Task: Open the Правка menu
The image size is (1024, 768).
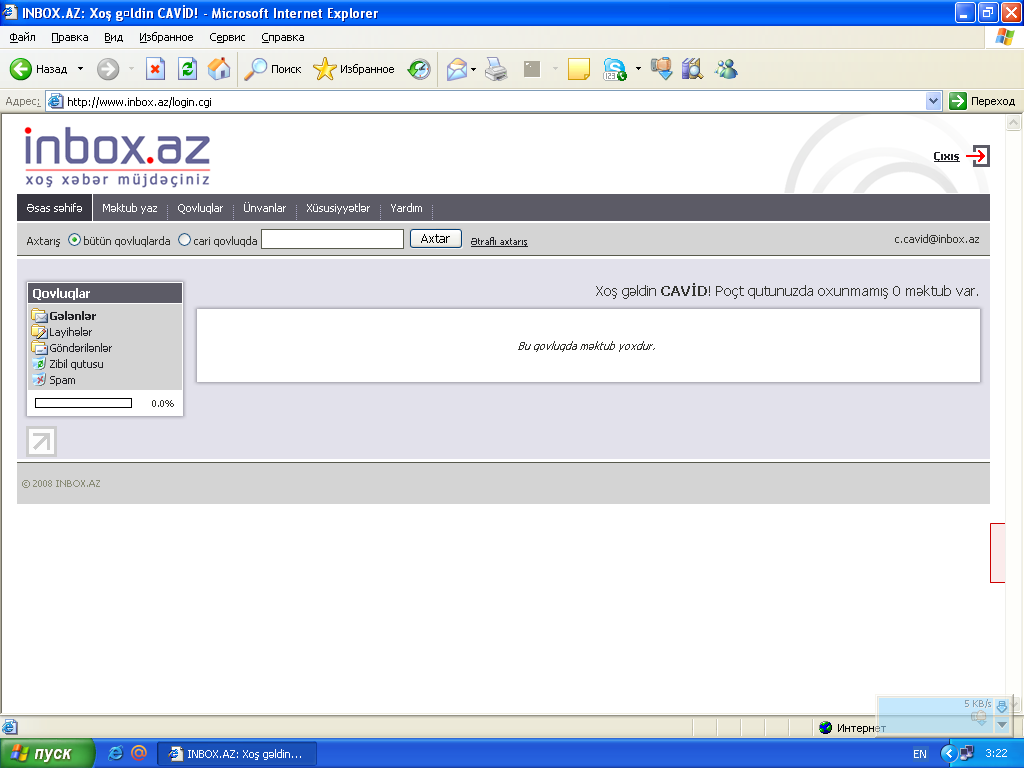Action: click(x=70, y=37)
